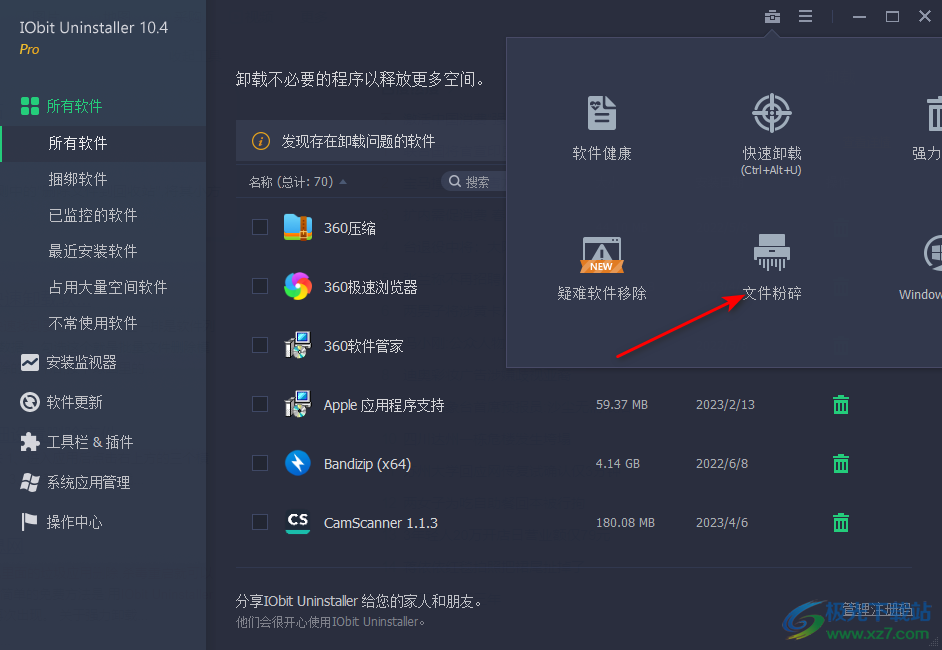Select the 所有软件 sub-item
This screenshot has width=942, height=650.
tap(103, 144)
